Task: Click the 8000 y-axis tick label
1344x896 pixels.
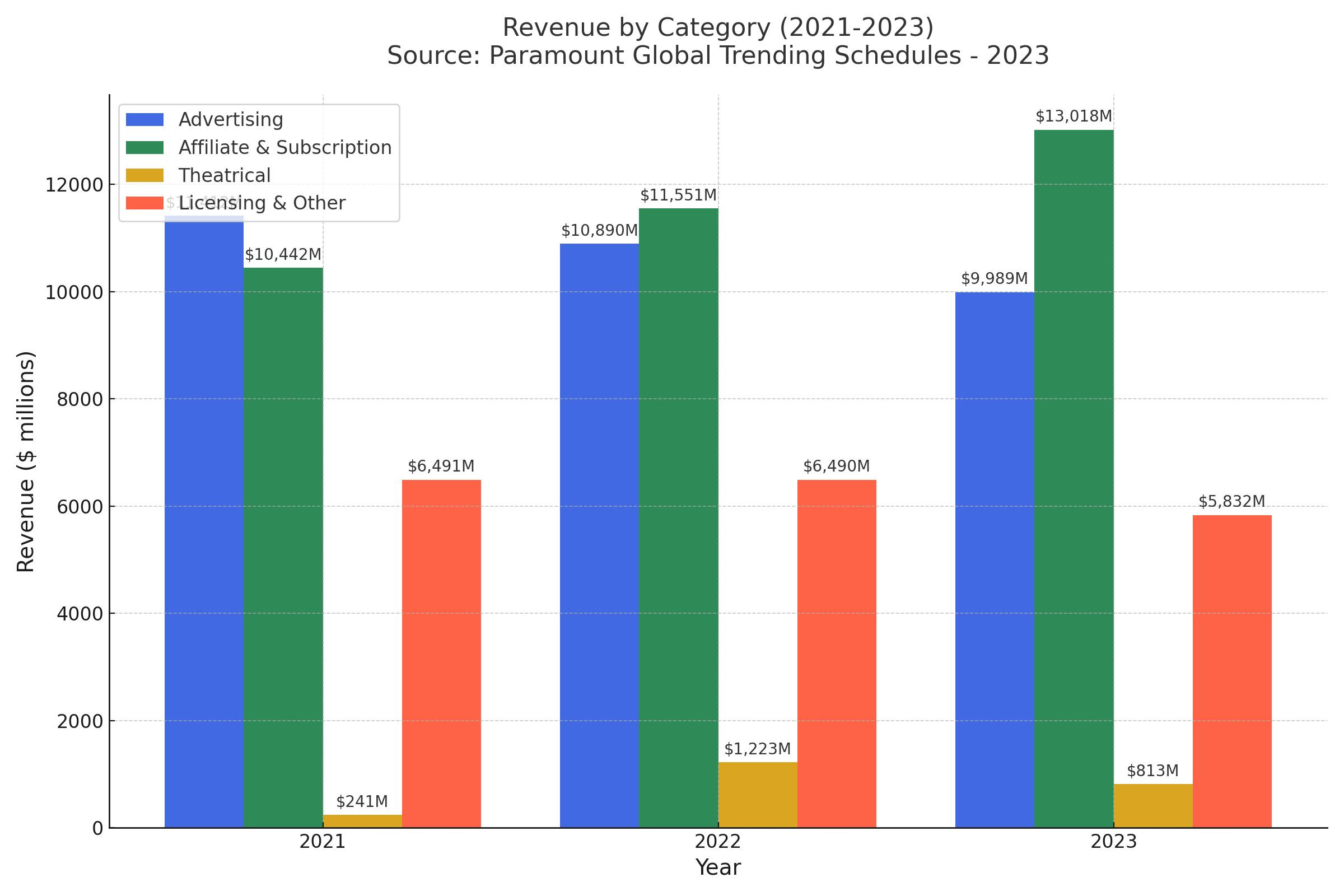Action: point(81,399)
